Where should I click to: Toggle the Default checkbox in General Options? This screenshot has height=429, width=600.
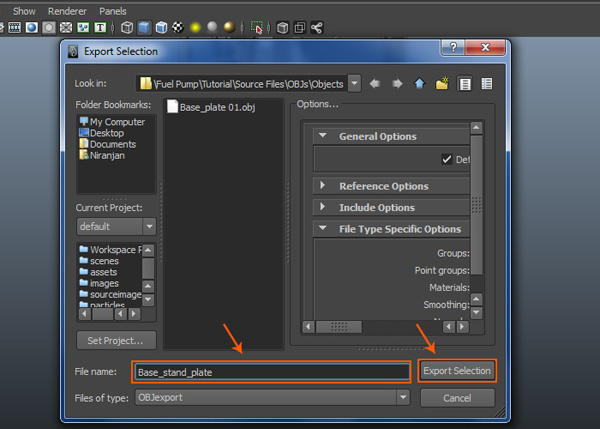447,159
